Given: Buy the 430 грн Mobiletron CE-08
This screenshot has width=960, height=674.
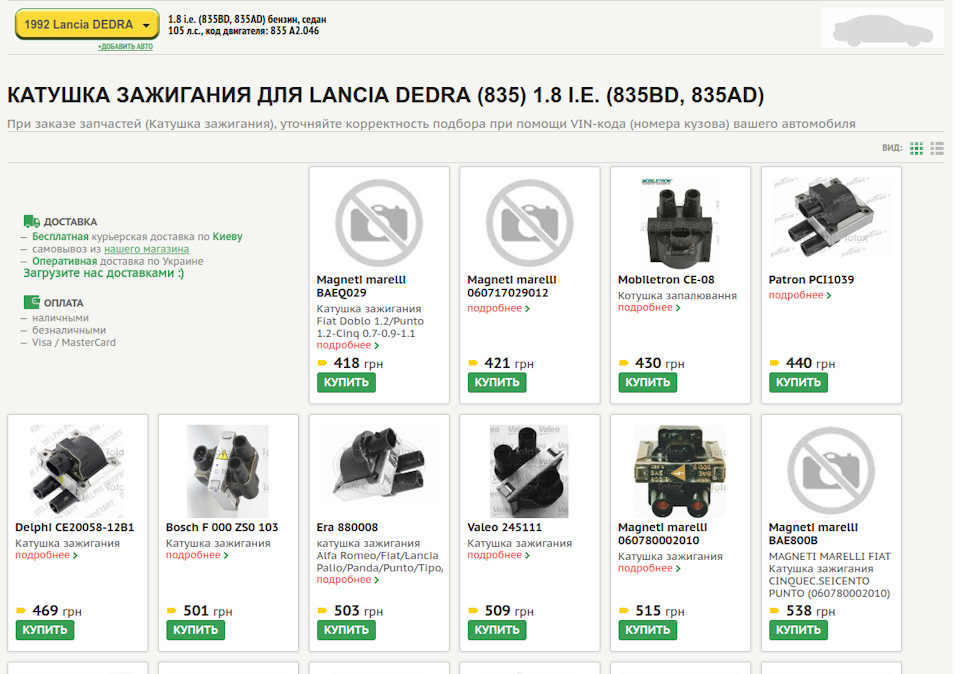Looking at the screenshot, I should 647,383.
